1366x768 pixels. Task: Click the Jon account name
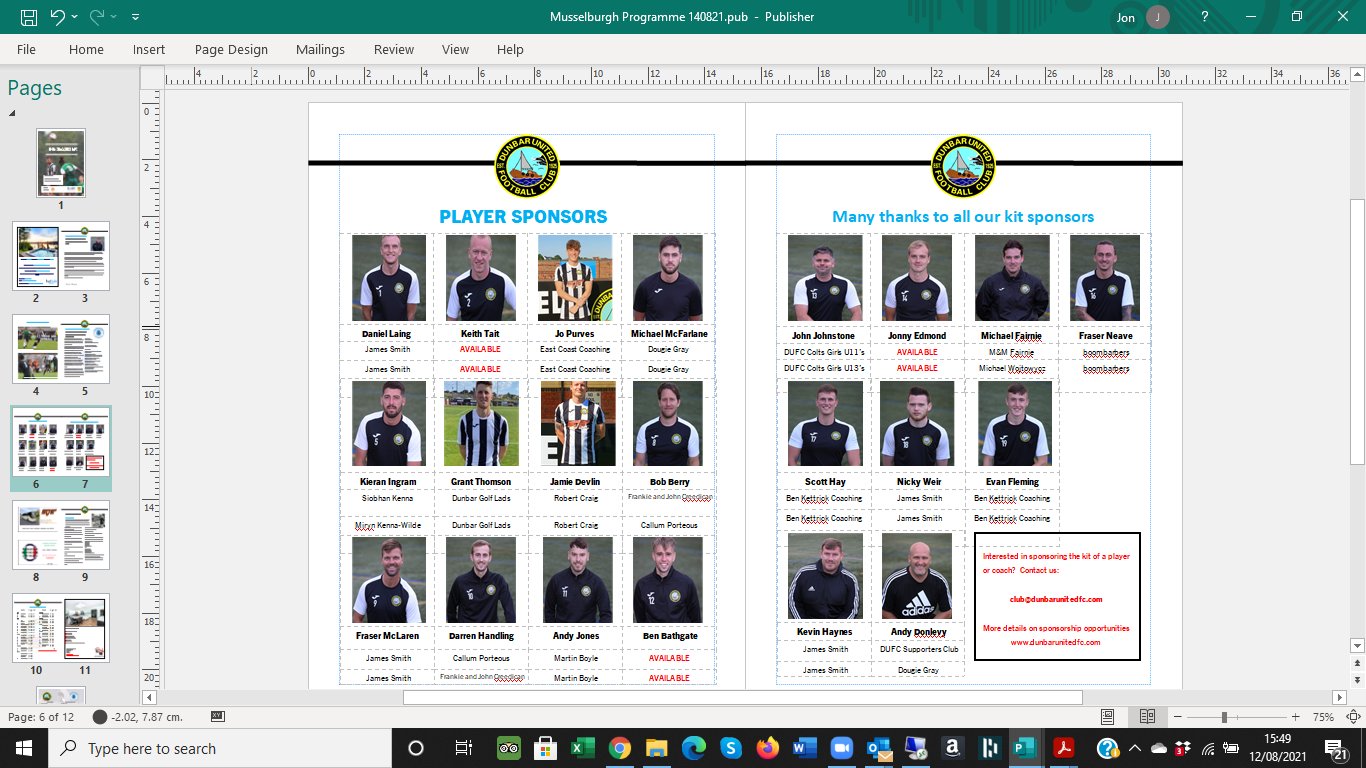1126,17
